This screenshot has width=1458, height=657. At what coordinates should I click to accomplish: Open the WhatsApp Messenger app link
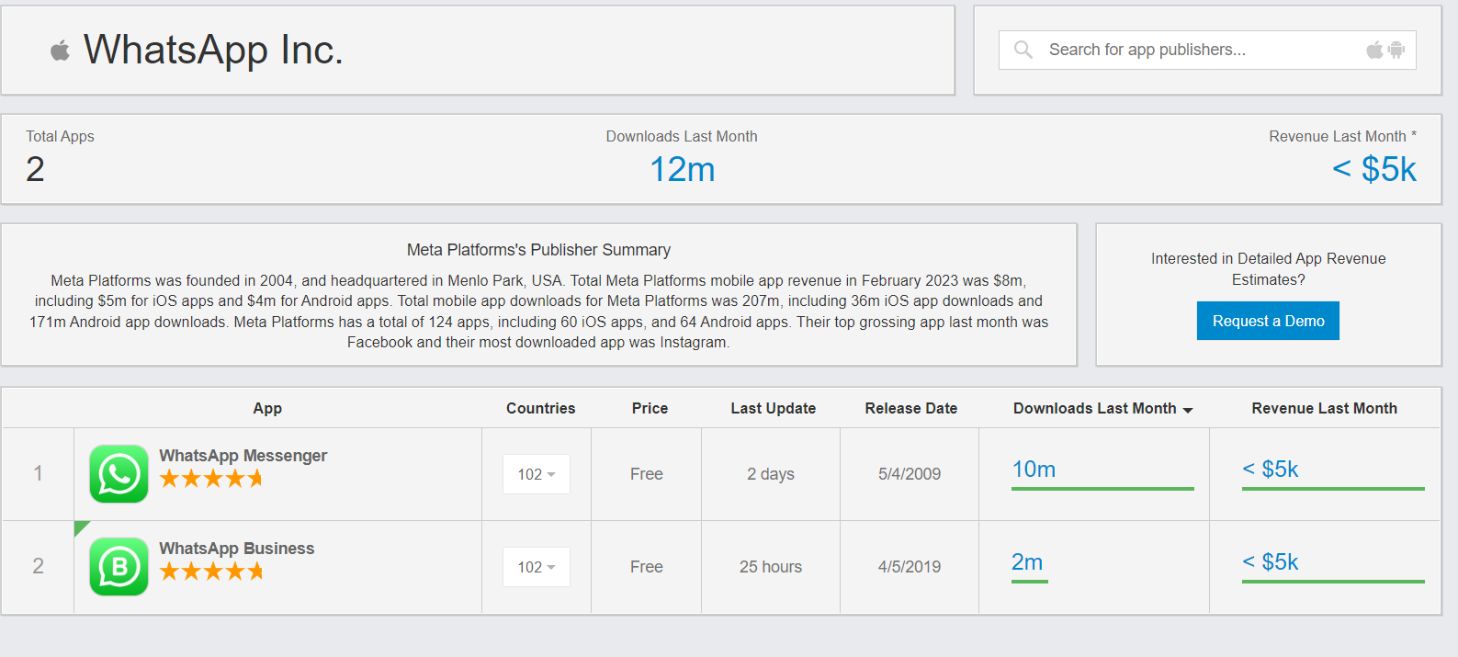[243, 456]
